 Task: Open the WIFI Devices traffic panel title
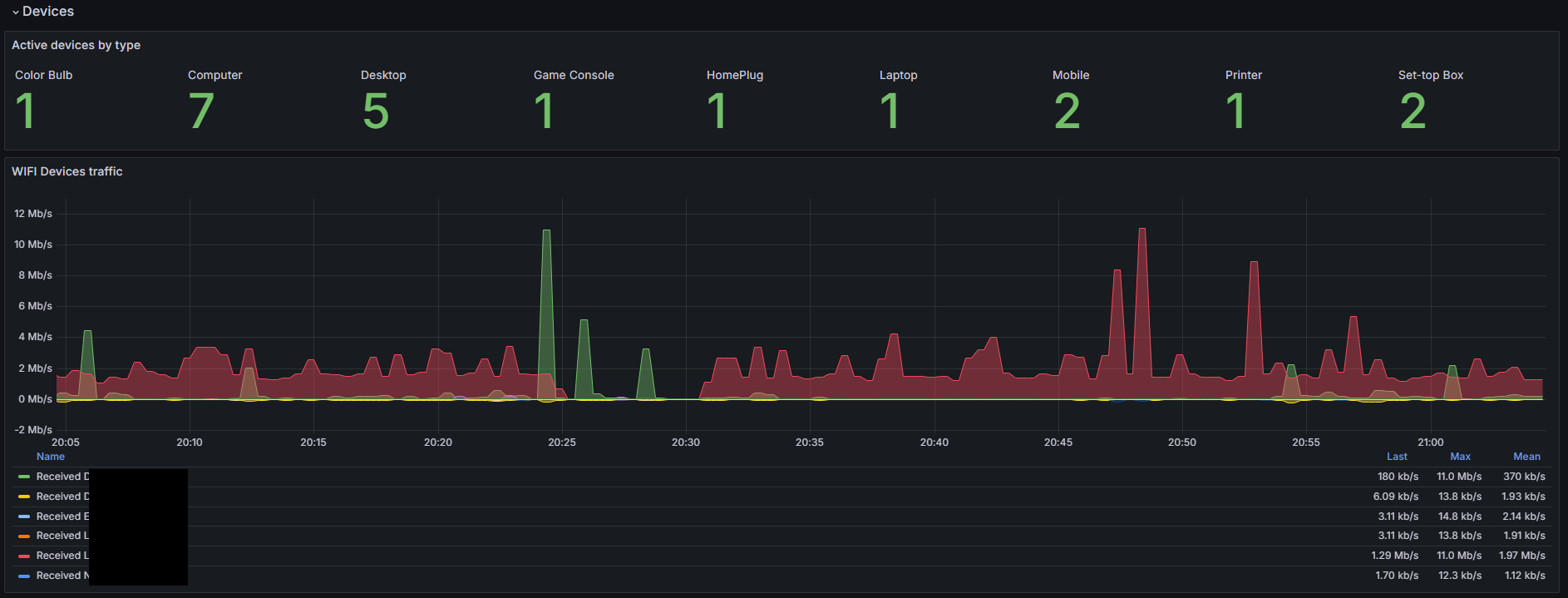point(67,171)
